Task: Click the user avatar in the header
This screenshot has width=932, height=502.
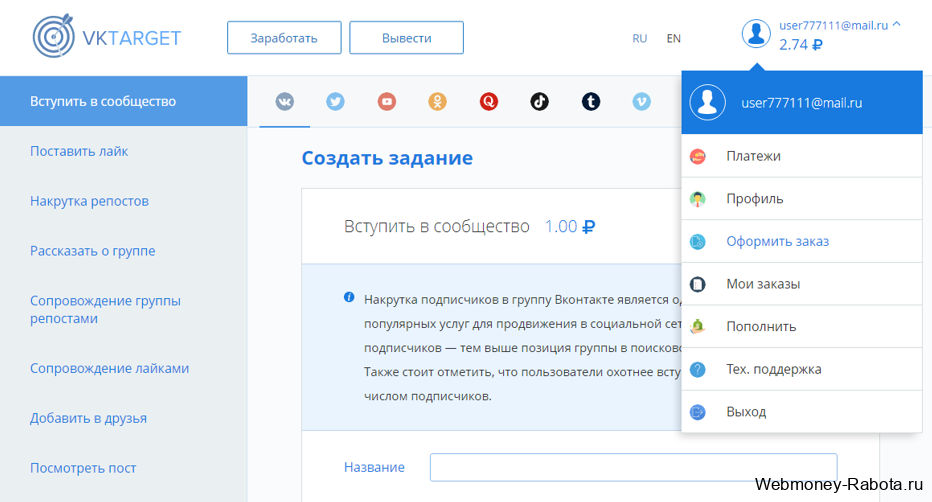Action: [x=756, y=33]
